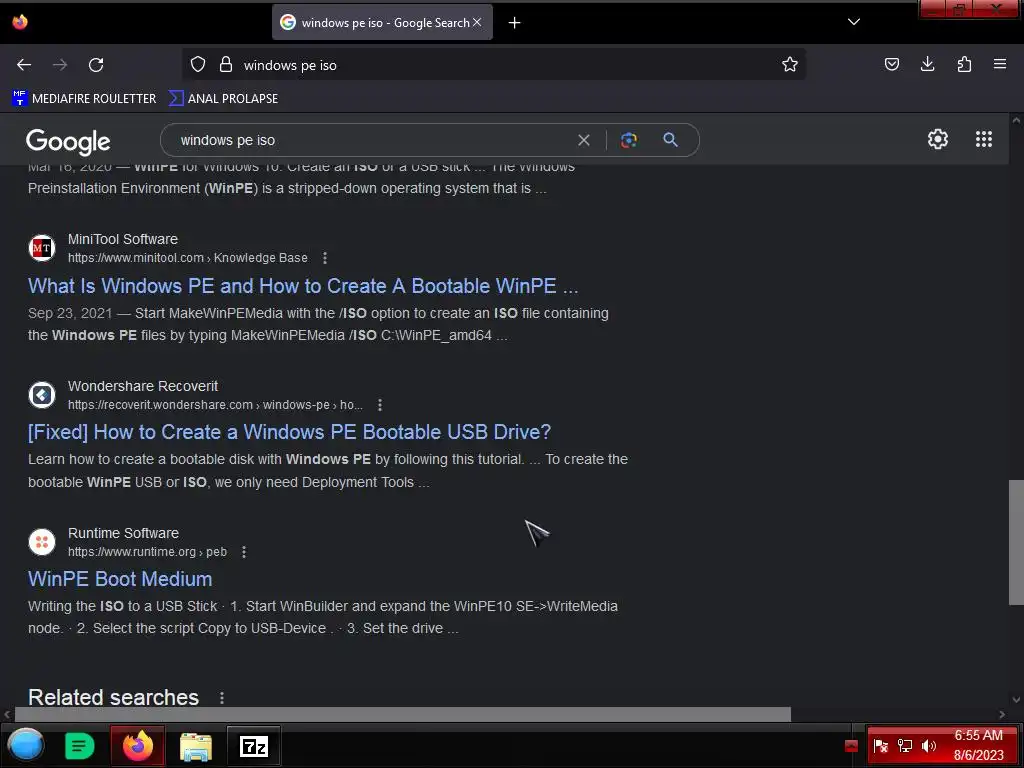The width and height of the screenshot is (1024, 768).
Task: Open more options for the MiniTool result
Action: (x=325, y=258)
